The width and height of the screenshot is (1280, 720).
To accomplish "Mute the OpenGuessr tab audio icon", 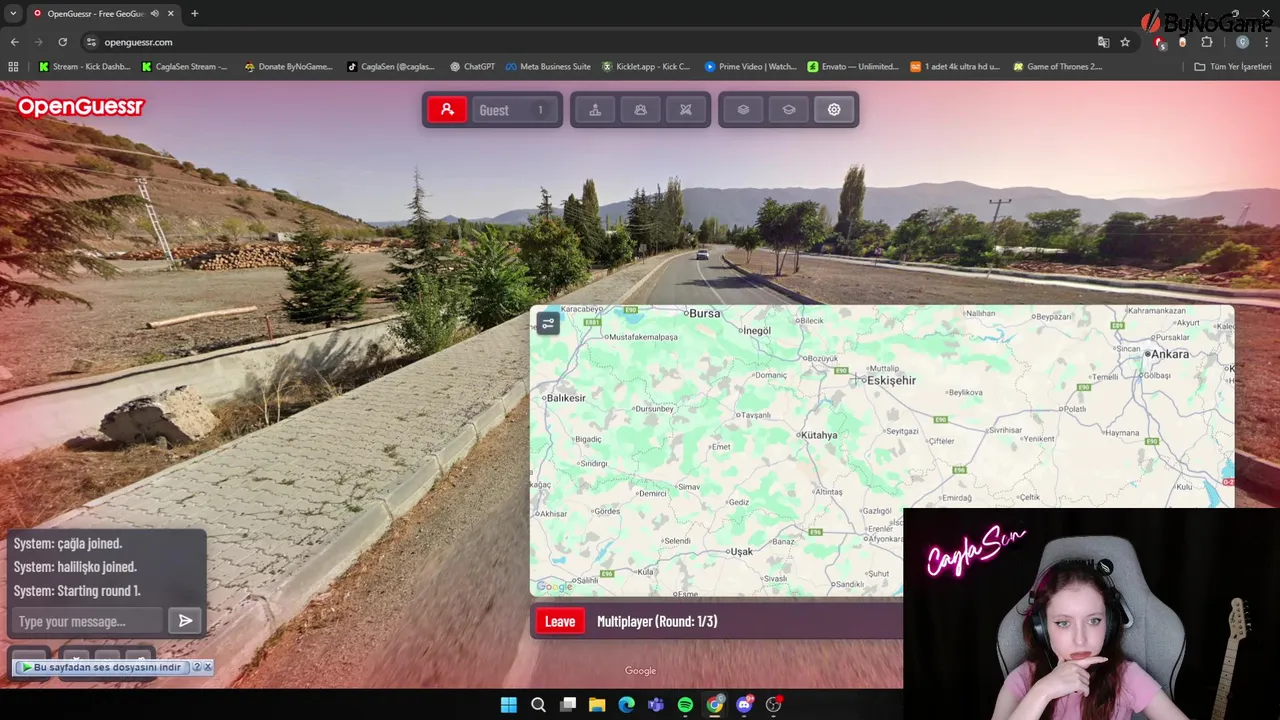I will (154, 13).
